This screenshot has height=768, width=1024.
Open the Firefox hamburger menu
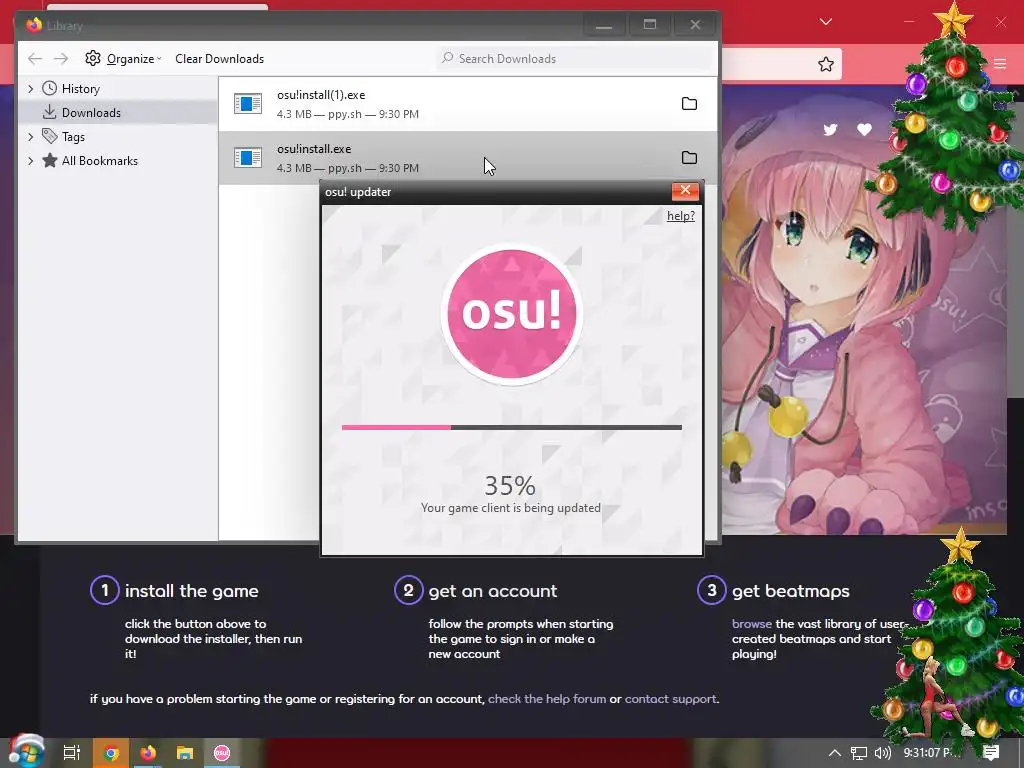click(x=1000, y=64)
